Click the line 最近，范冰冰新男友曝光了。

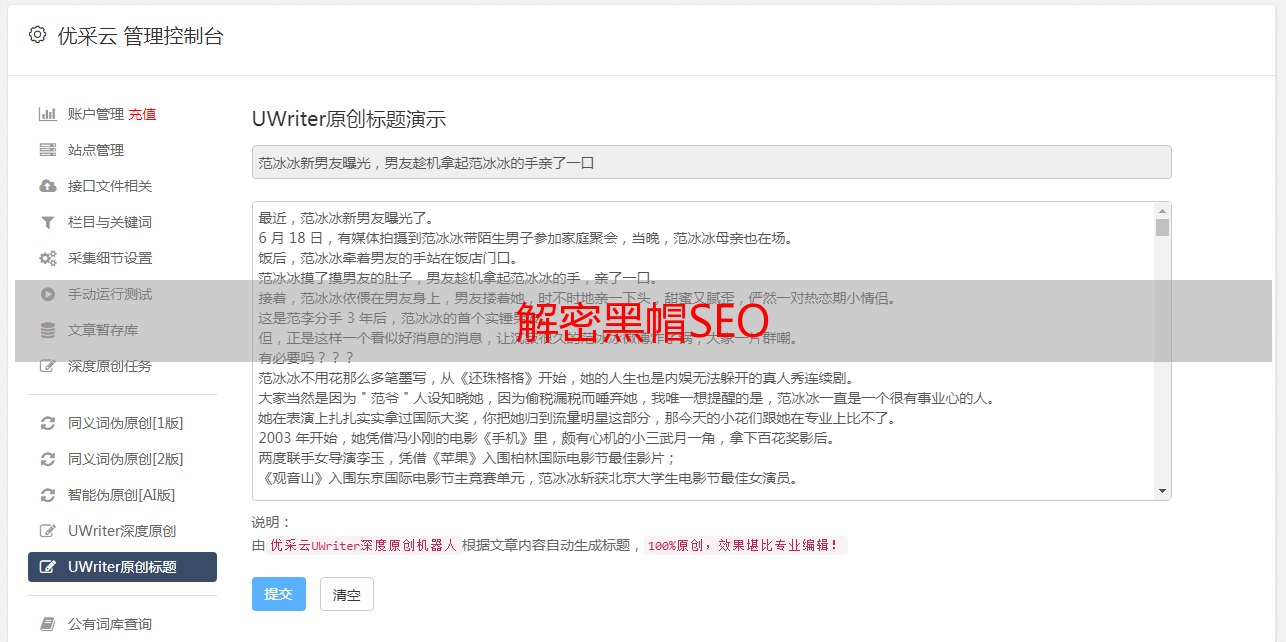point(345,218)
